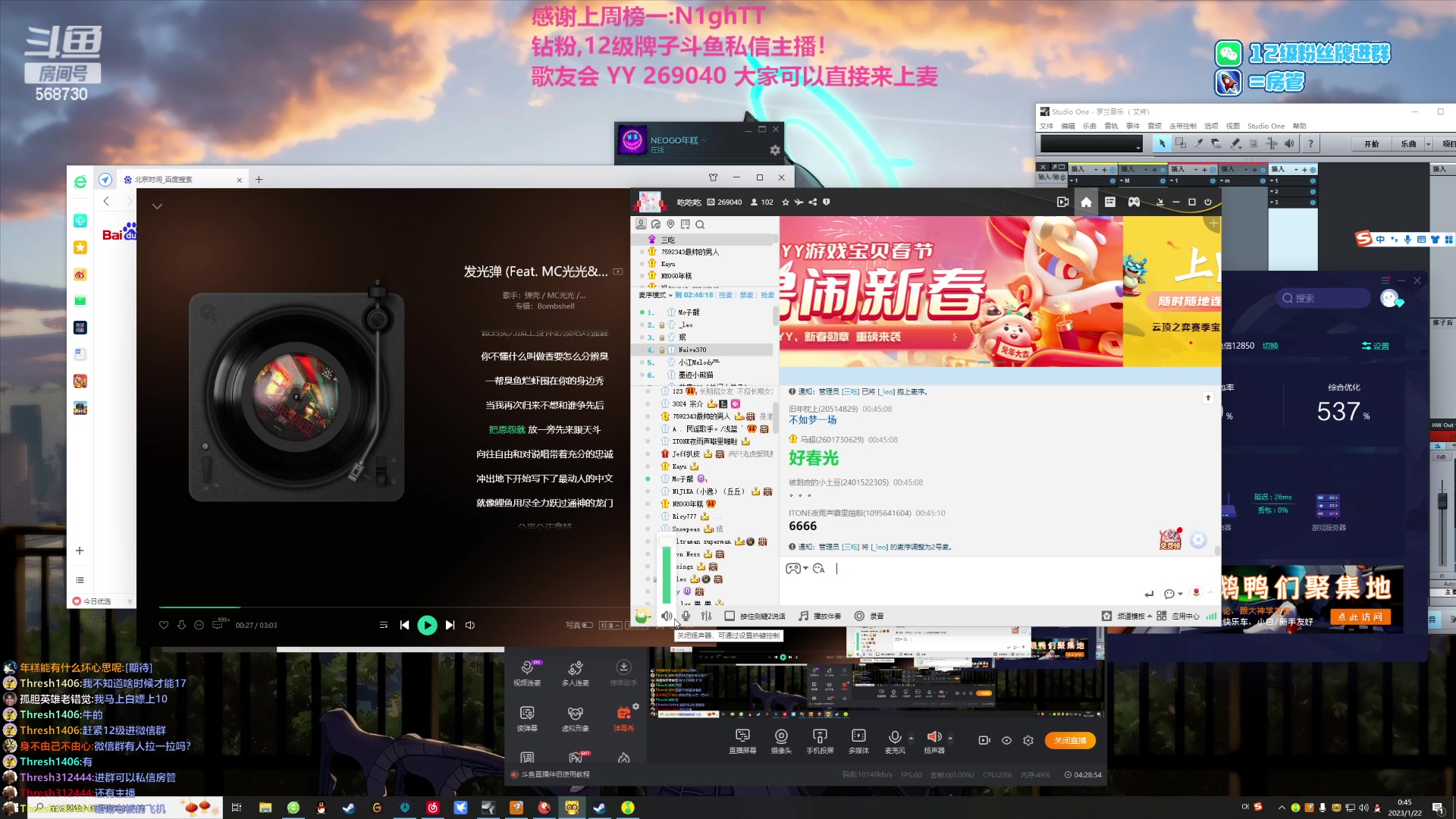1456x819 pixels.
Task: Open 多人连麦 in the Douyu panel
Action: tap(576, 672)
